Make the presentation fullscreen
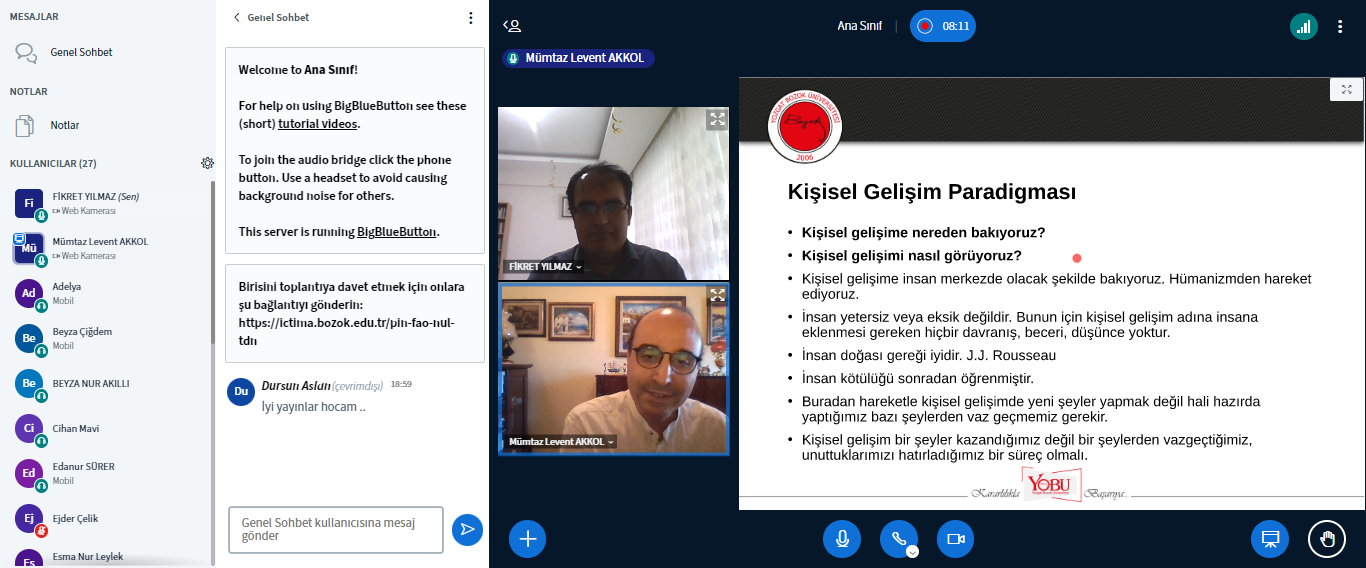Screen dimensions: 1366x568 pyautogui.click(x=1346, y=89)
